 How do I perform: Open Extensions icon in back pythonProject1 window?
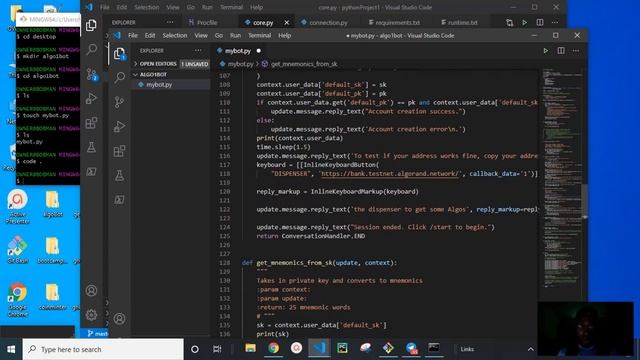click(x=91, y=123)
